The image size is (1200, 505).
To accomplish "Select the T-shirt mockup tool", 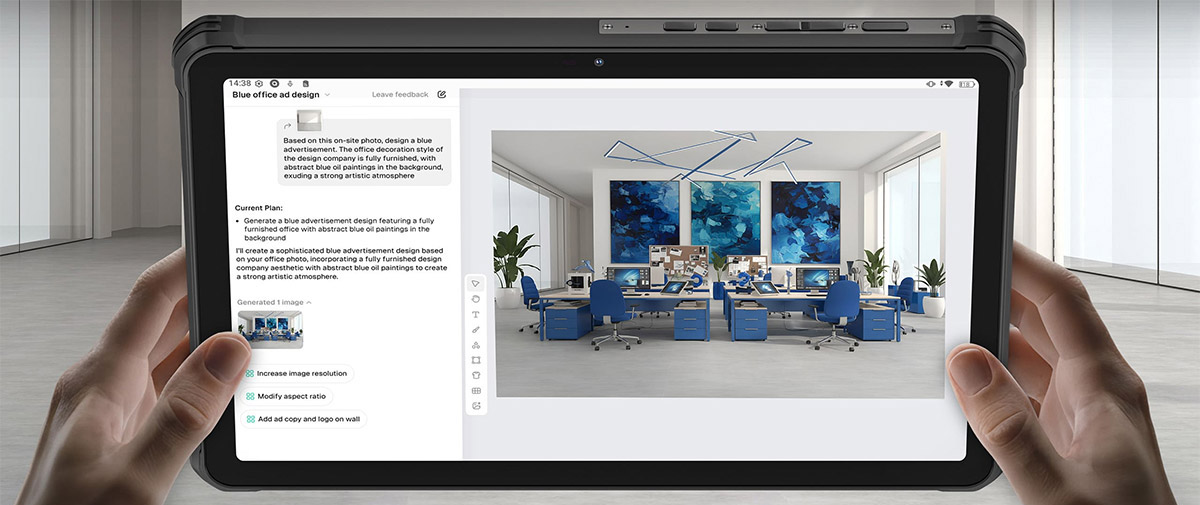I will click(x=476, y=375).
